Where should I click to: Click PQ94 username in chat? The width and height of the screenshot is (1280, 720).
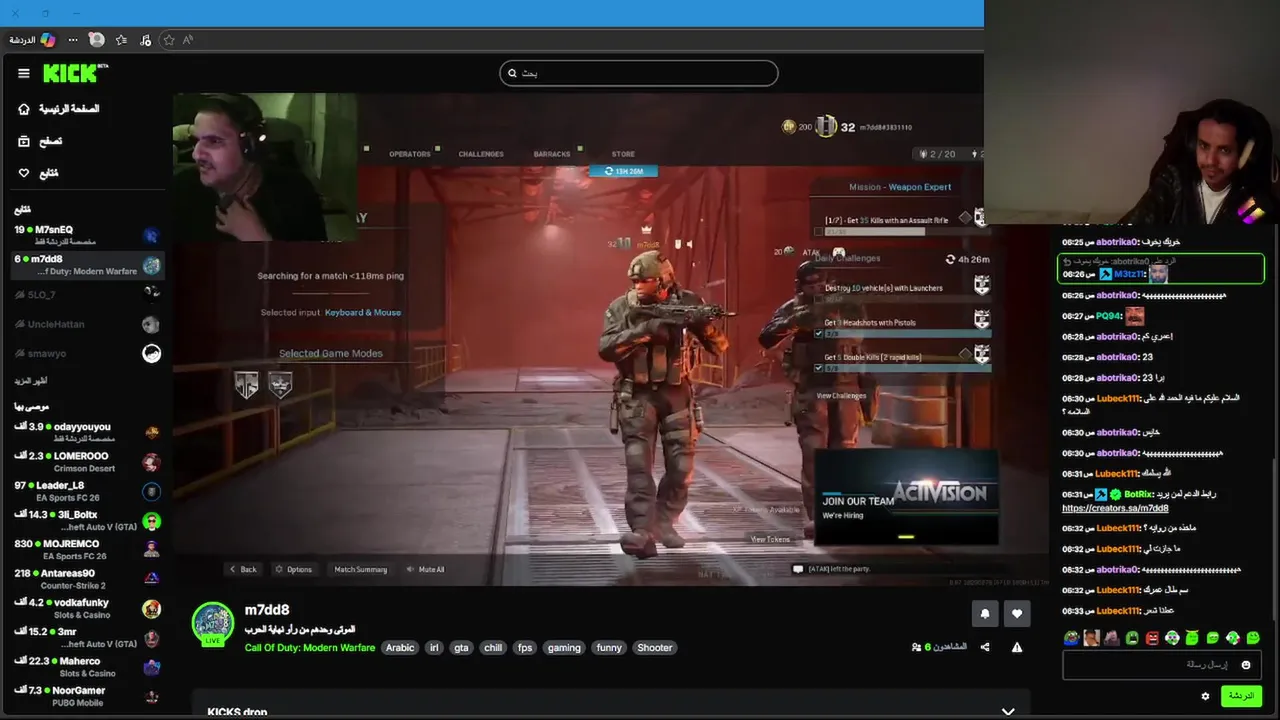[x=1108, y=316]
